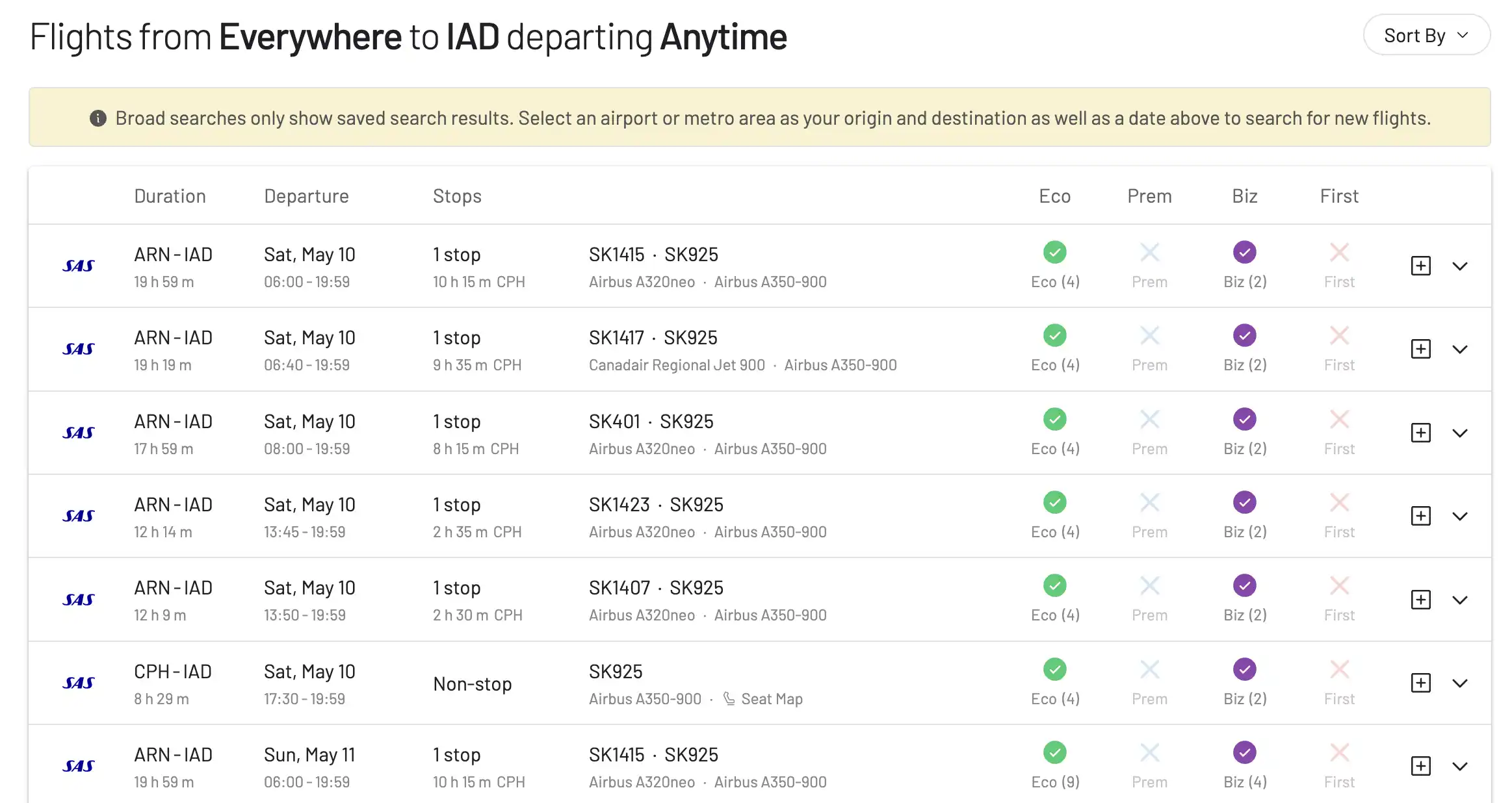Click layover text 2 h 35 m CPH

[477, 532]
